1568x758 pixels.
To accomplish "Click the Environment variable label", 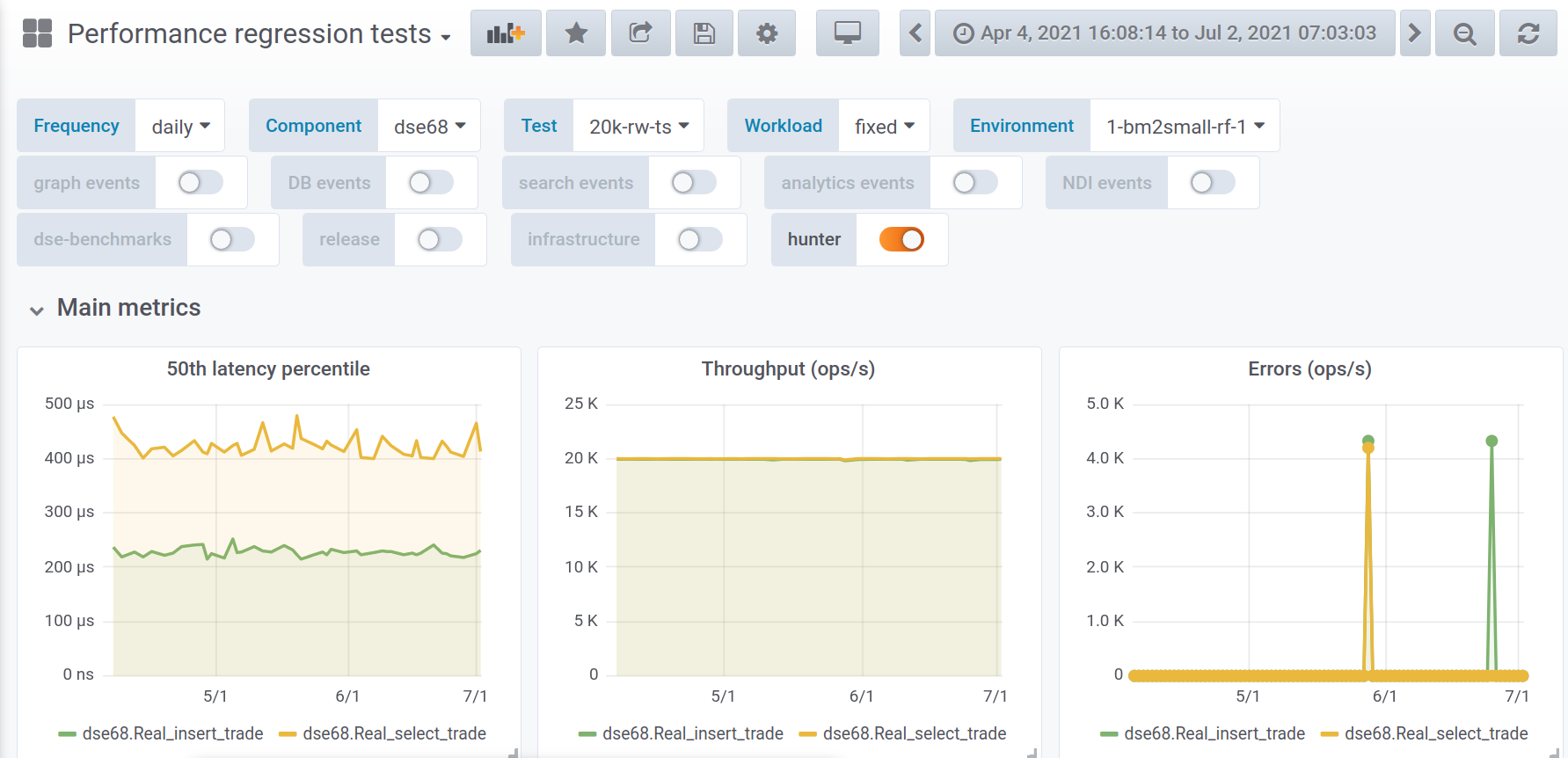I will [1022, 126].
